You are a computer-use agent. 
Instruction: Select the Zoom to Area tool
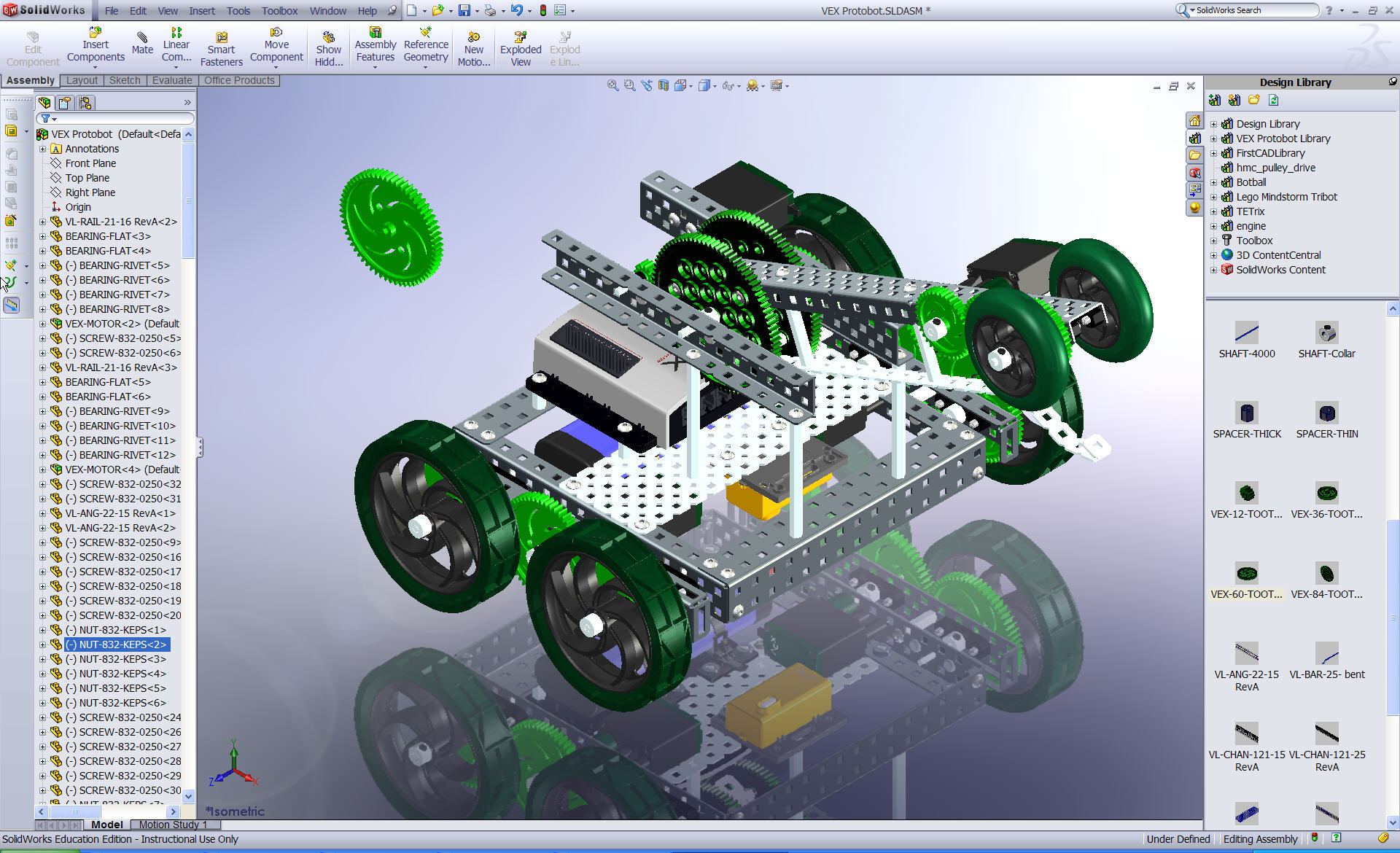tap(629, 86)
